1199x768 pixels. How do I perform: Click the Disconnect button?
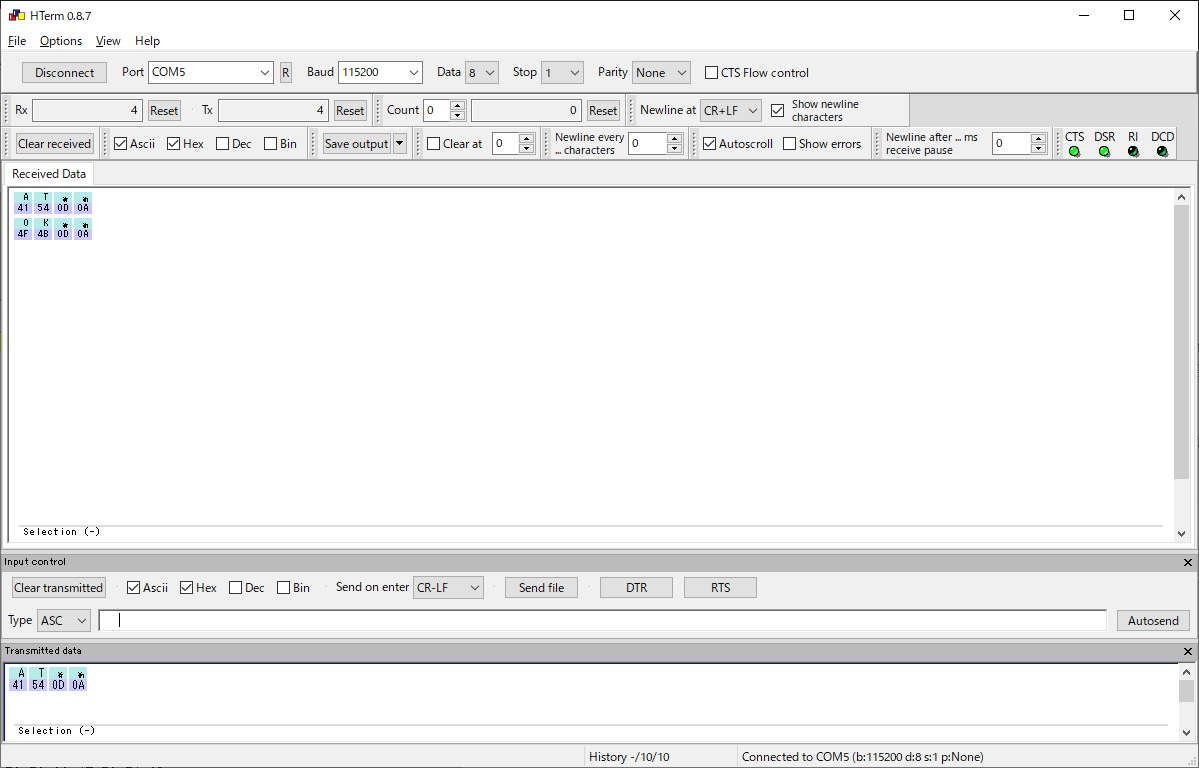coord(64,73)
